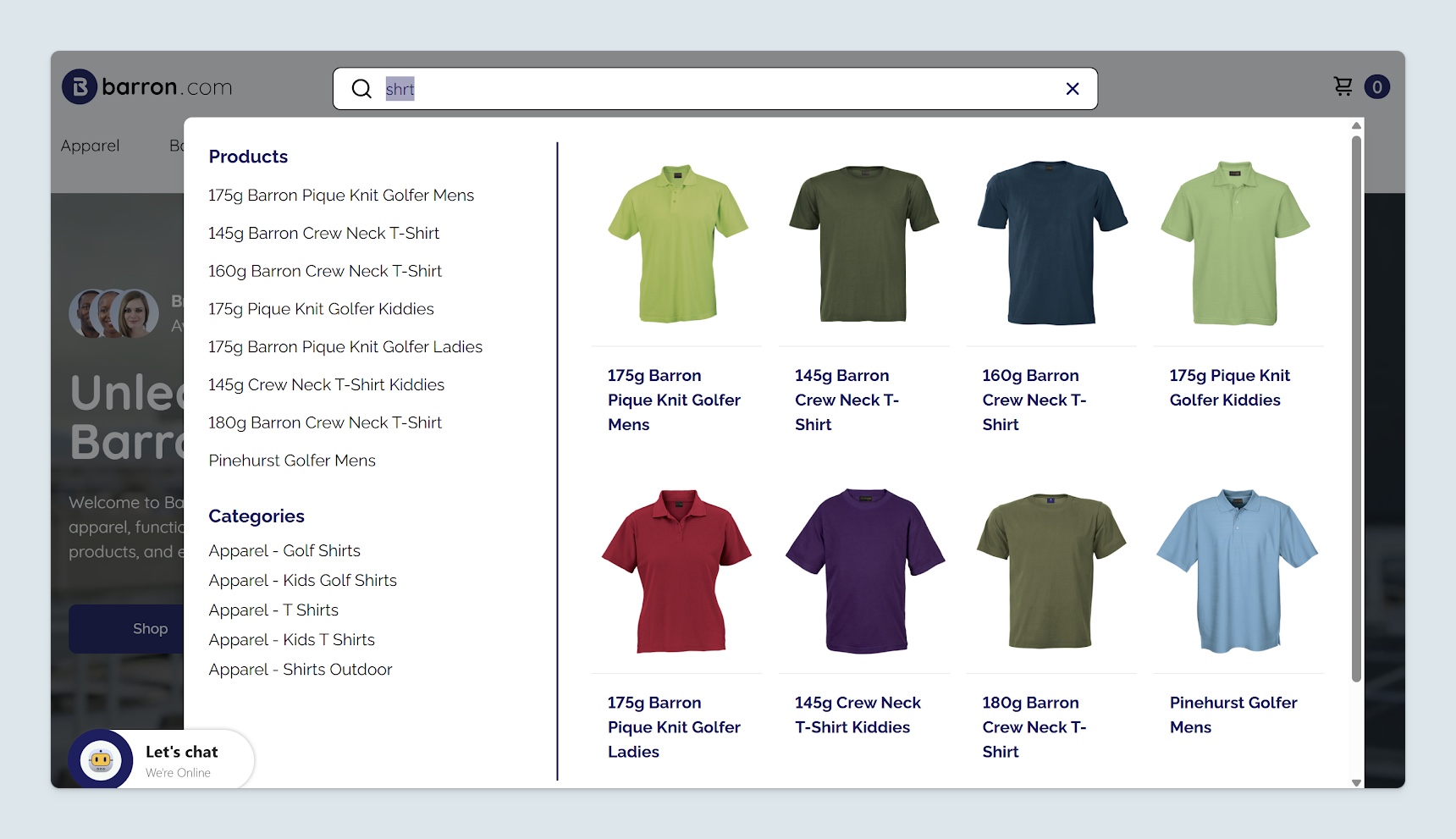Open product title 175g Pique Knit Golfer Kiddies
This screenshot has width=1456, height=839.
pos(1230,388)
